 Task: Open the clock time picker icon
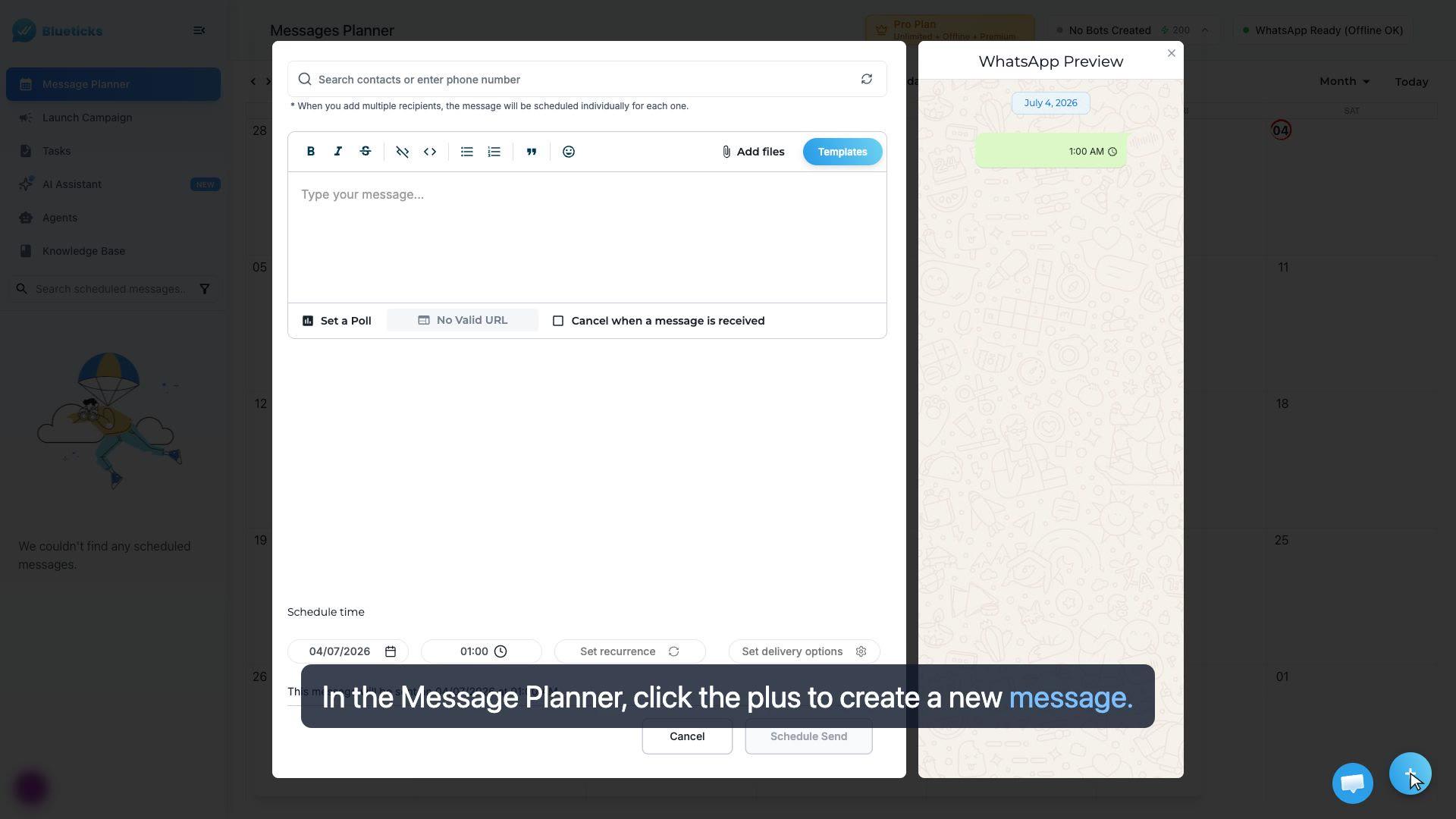click(x=500, y=651)
